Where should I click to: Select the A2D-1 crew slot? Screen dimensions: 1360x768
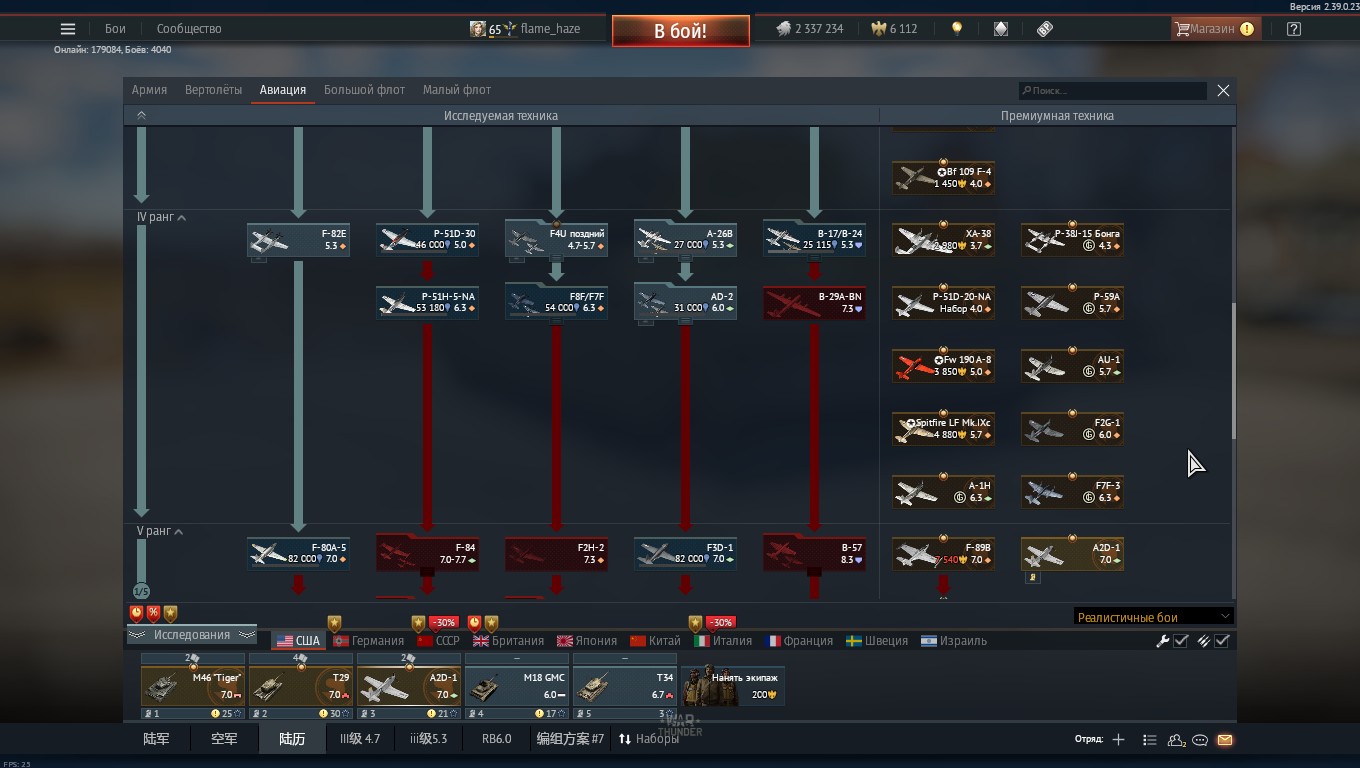coord(408,686)
